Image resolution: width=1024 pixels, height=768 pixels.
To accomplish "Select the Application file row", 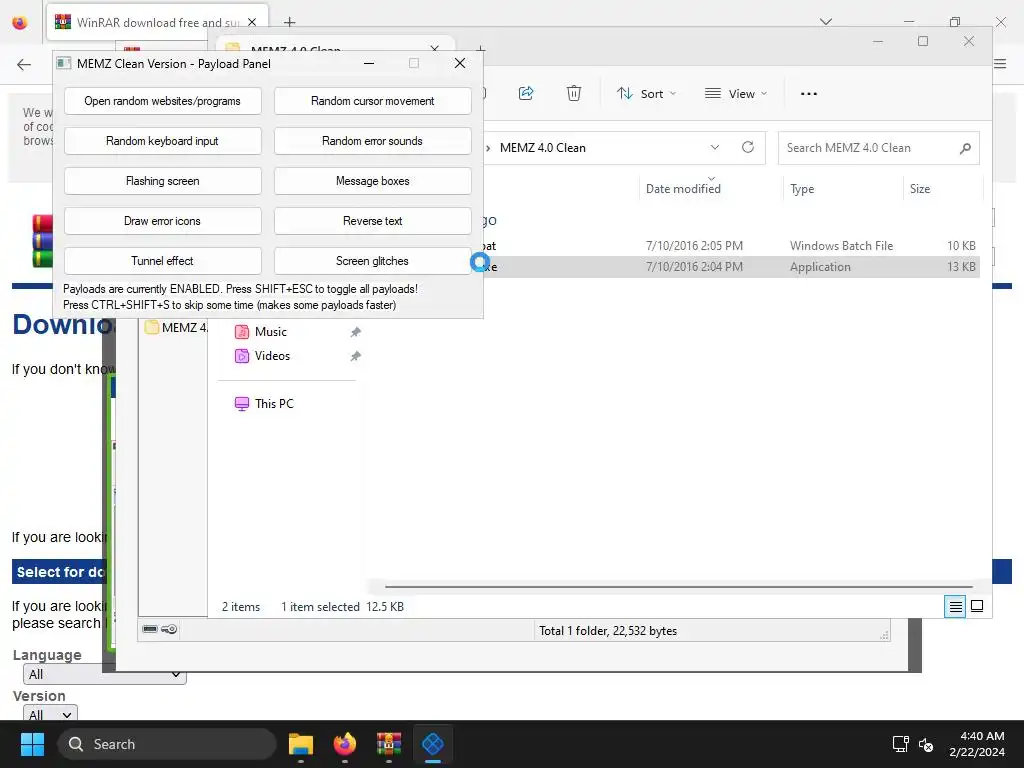I will [x=731, y=266].
